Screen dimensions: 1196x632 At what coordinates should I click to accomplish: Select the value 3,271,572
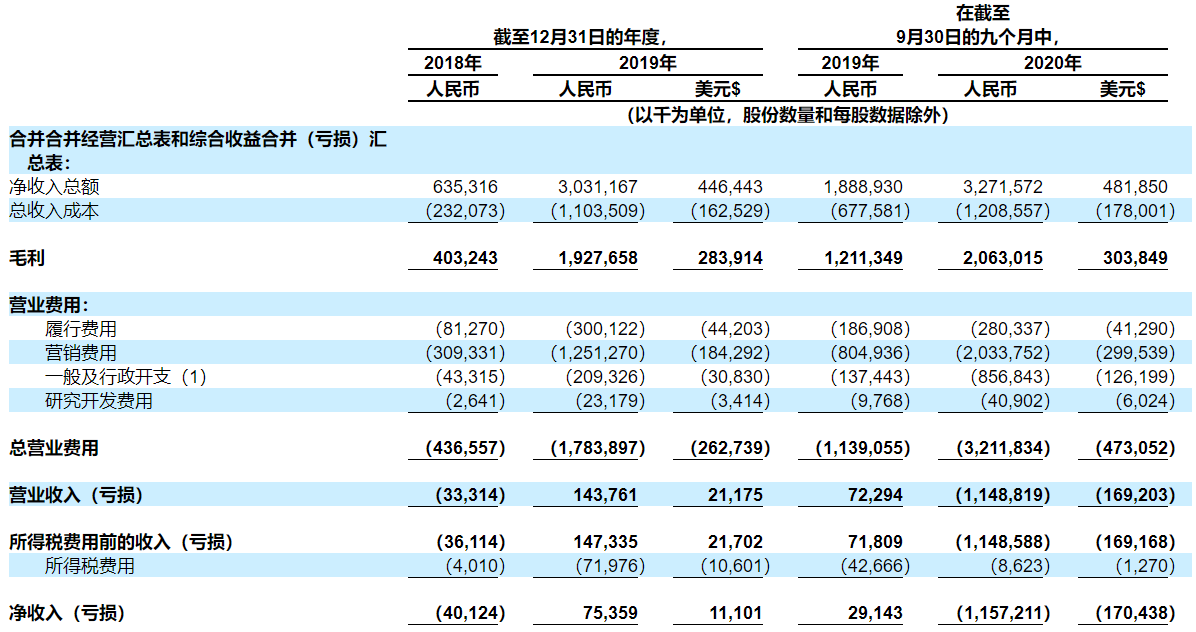[1003, 187]
